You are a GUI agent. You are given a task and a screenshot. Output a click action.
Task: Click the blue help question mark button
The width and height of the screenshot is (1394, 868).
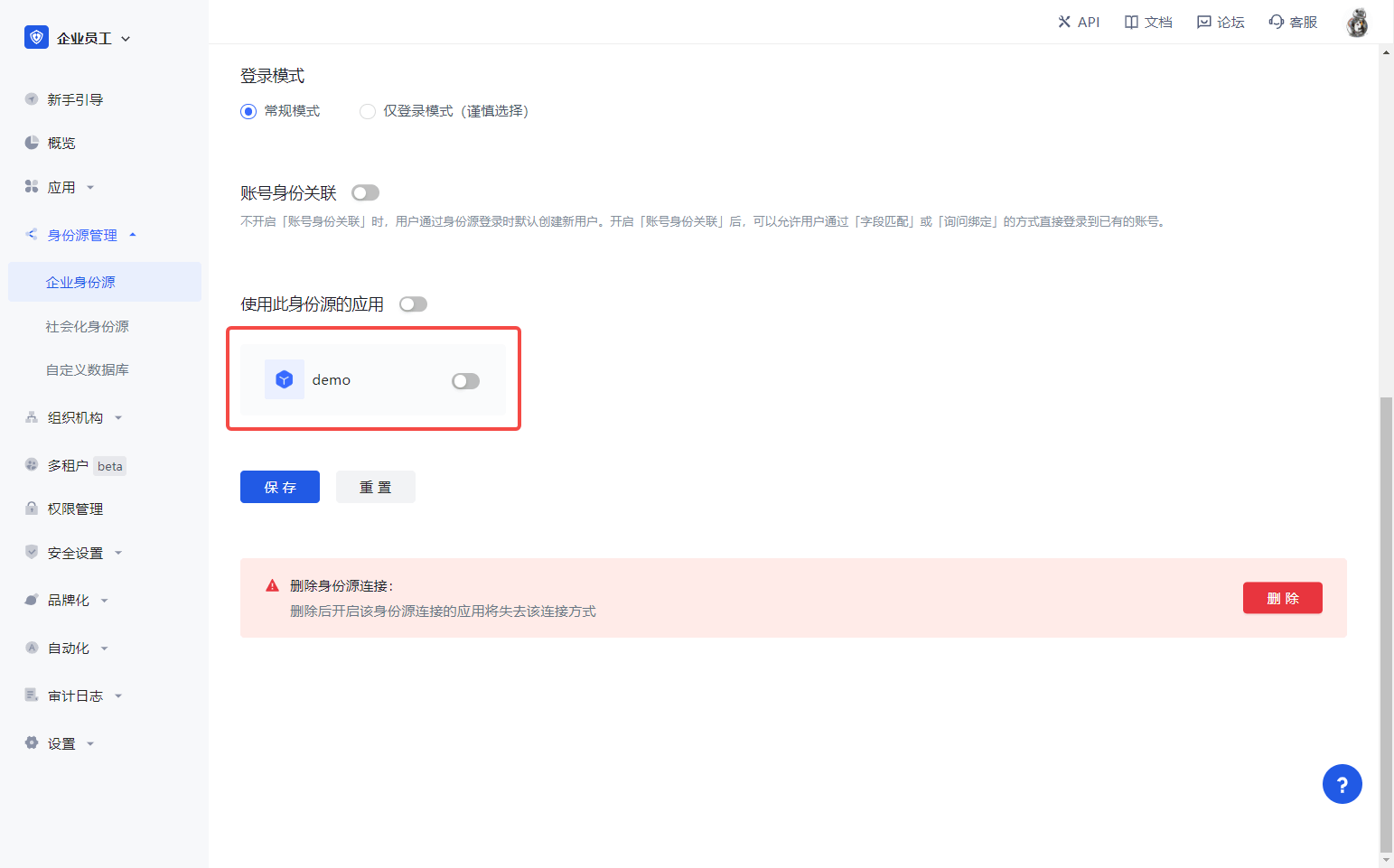(x=1342, y=784)
